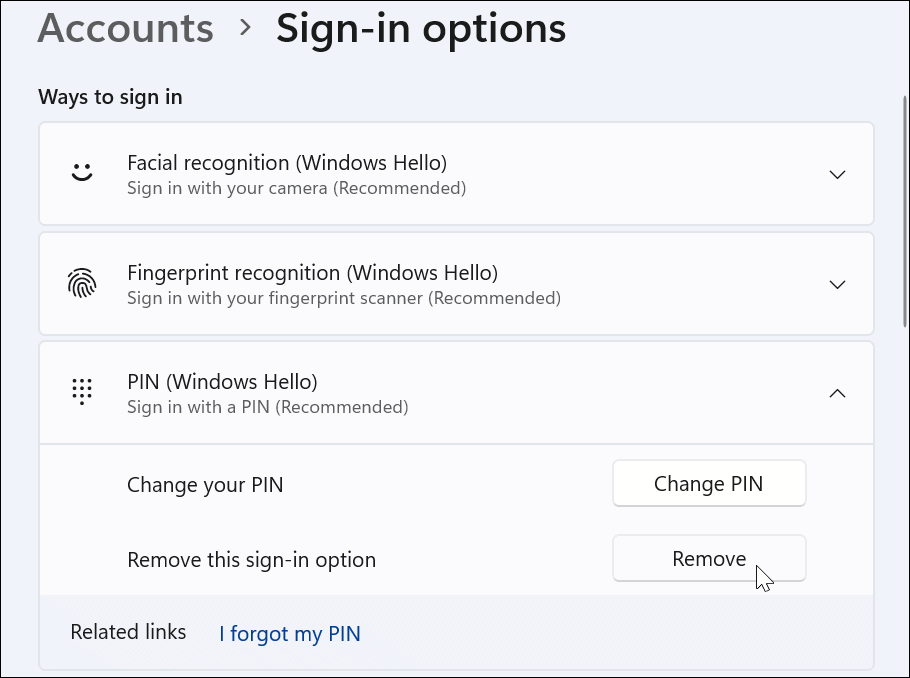Click the PIN keypad dots icon

[83, 391]
